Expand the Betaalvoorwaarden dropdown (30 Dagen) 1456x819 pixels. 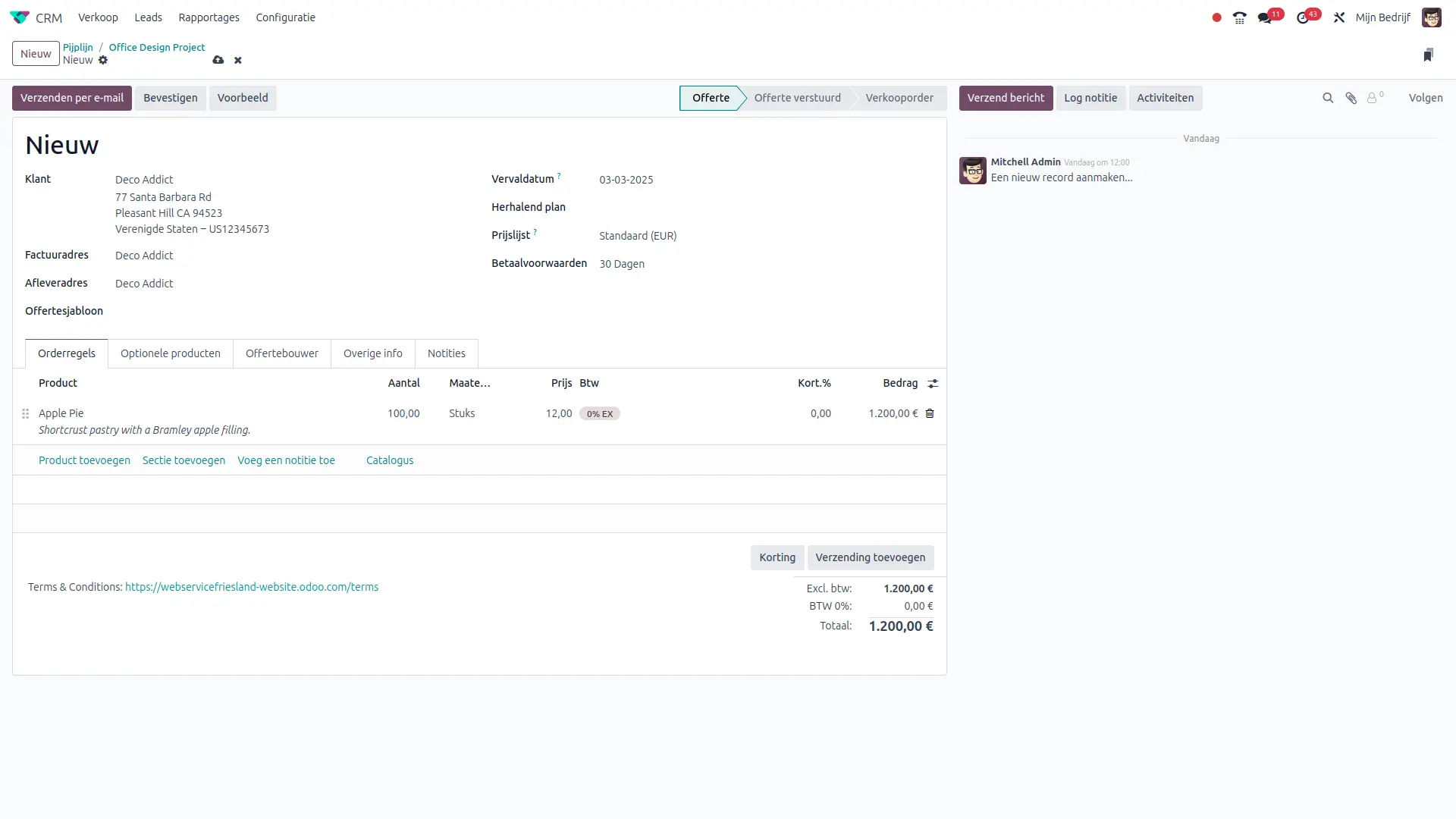click(622, 264)
